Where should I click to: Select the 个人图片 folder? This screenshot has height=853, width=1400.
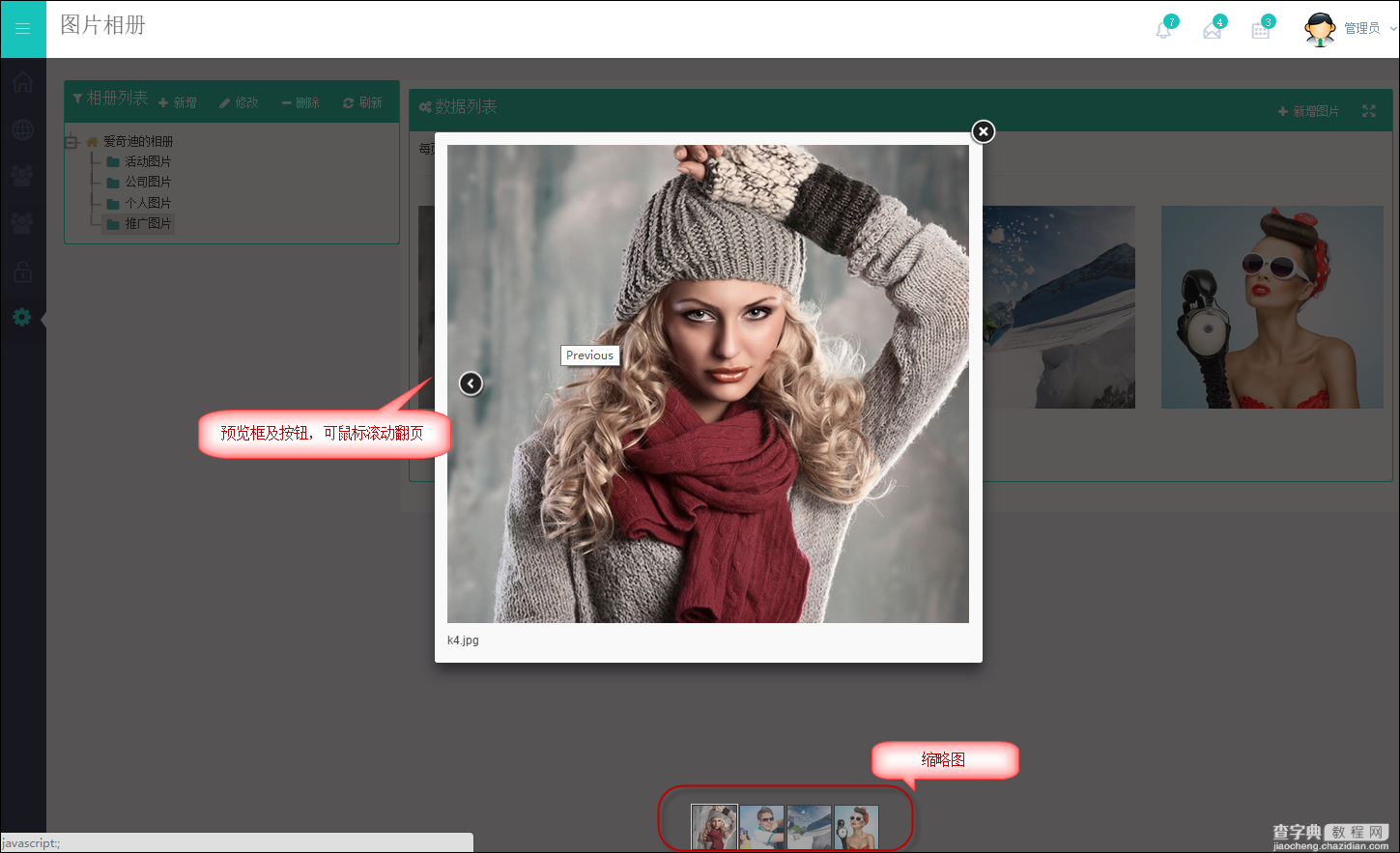point(148,203)
